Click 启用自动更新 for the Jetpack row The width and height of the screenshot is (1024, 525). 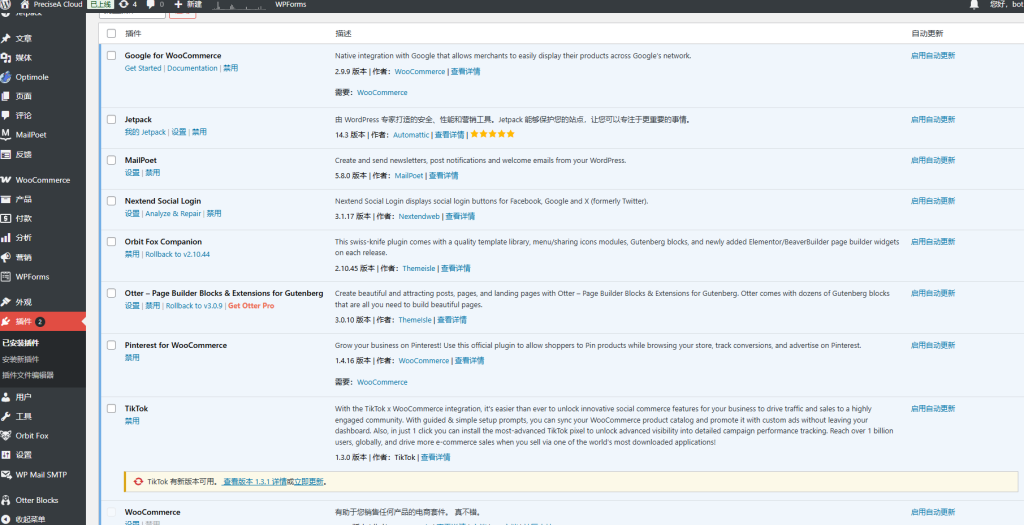click(933, 119)
